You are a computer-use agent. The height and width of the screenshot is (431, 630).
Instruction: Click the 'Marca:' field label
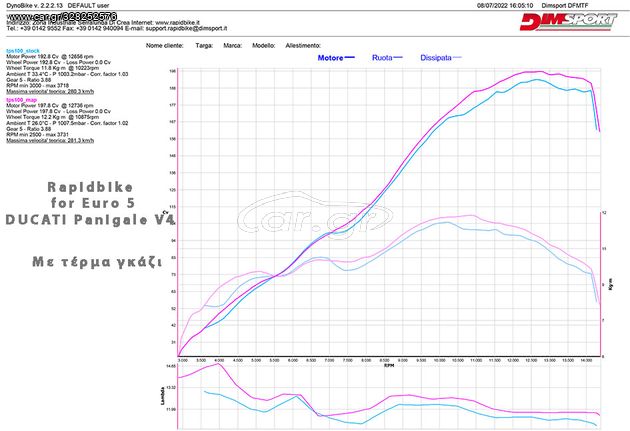click(x=233, y=45)
